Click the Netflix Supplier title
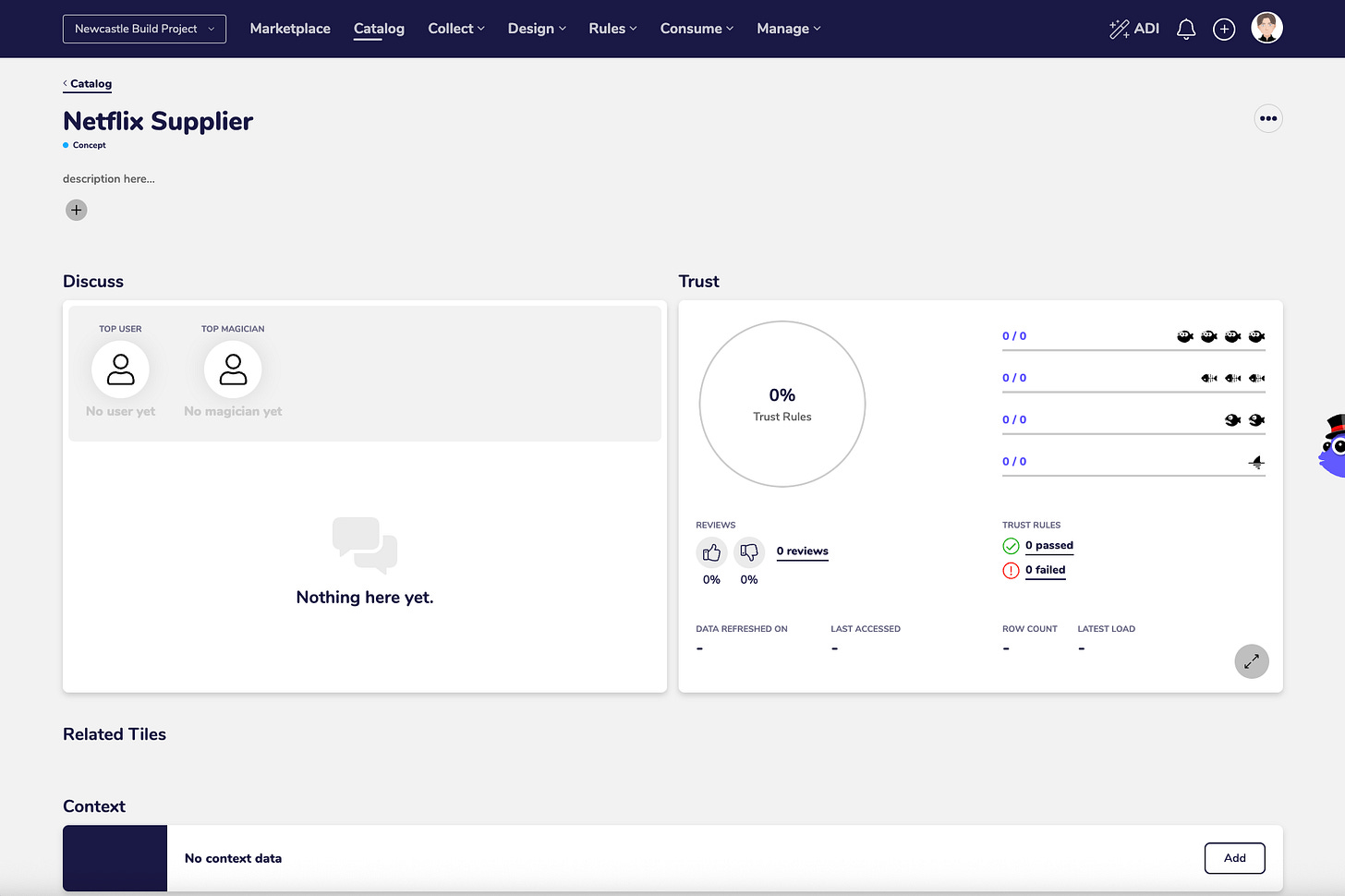The height and width of the screenshot is (896, 1345). [x=158, y=121]
